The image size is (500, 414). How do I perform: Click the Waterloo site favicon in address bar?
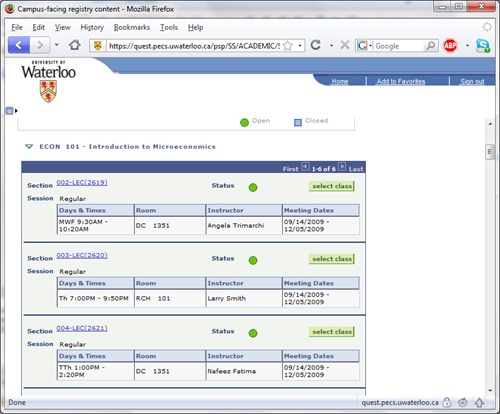[97, 46]
